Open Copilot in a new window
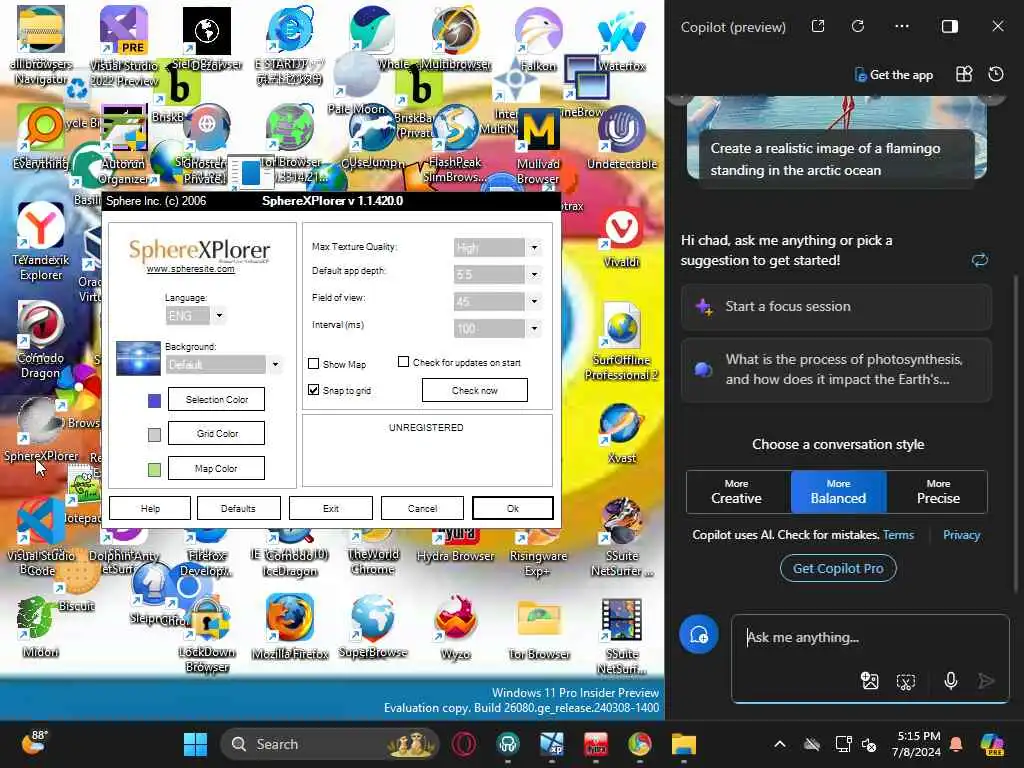 click(x=818, y=26)
